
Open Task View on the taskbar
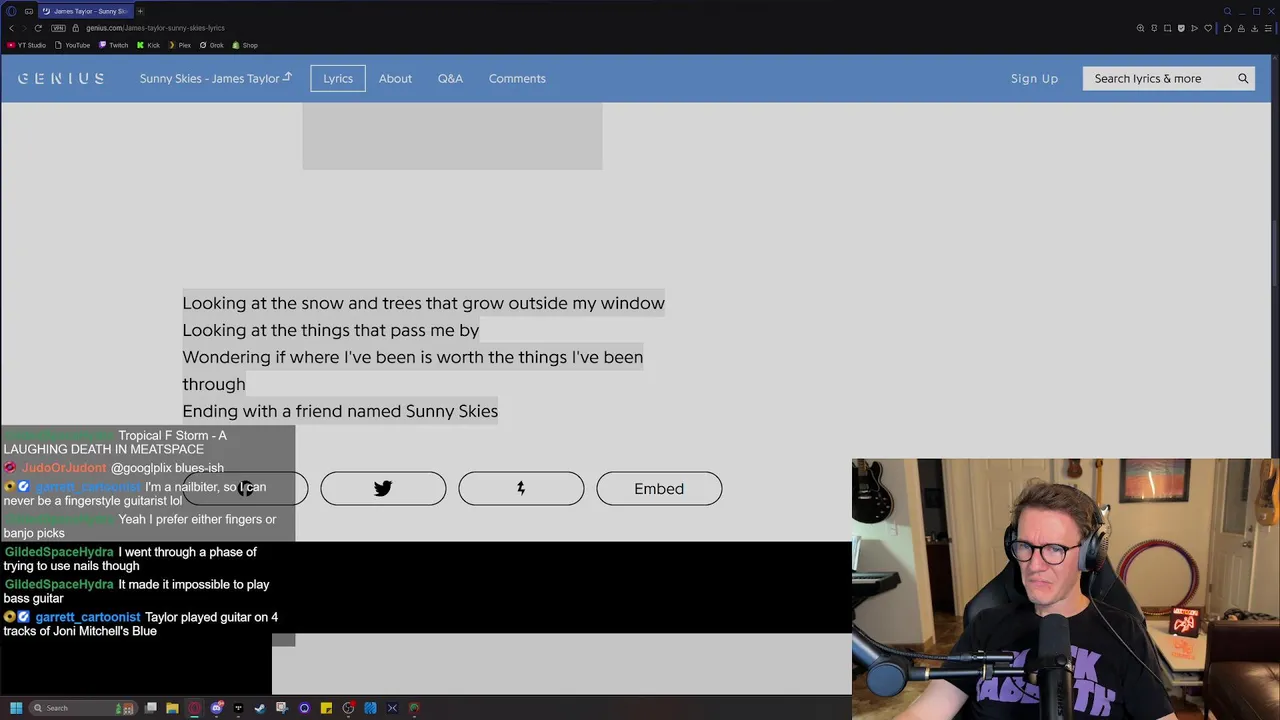pyautogui.click(x=151, y=708)
